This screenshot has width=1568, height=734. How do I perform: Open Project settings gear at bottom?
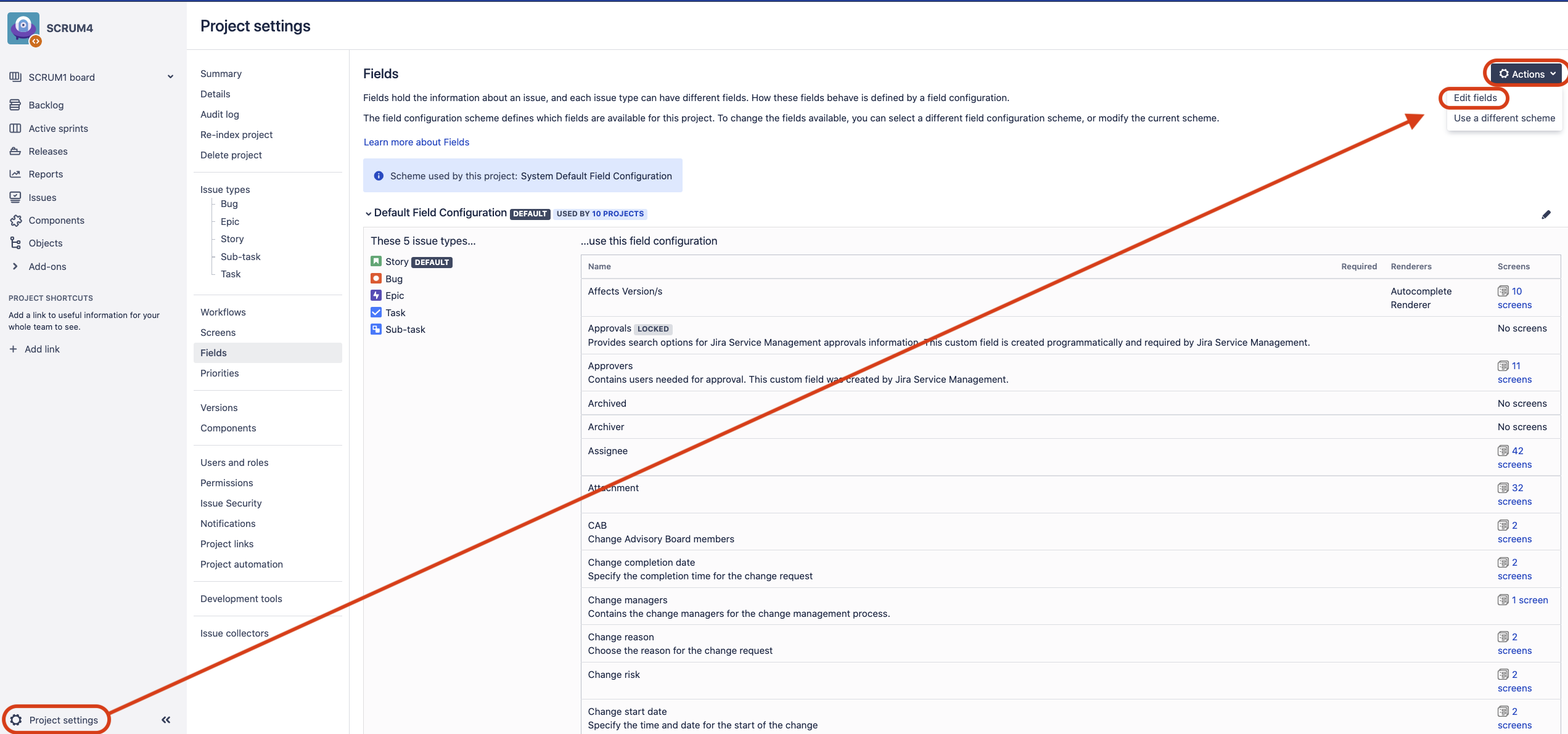[17, 720]
